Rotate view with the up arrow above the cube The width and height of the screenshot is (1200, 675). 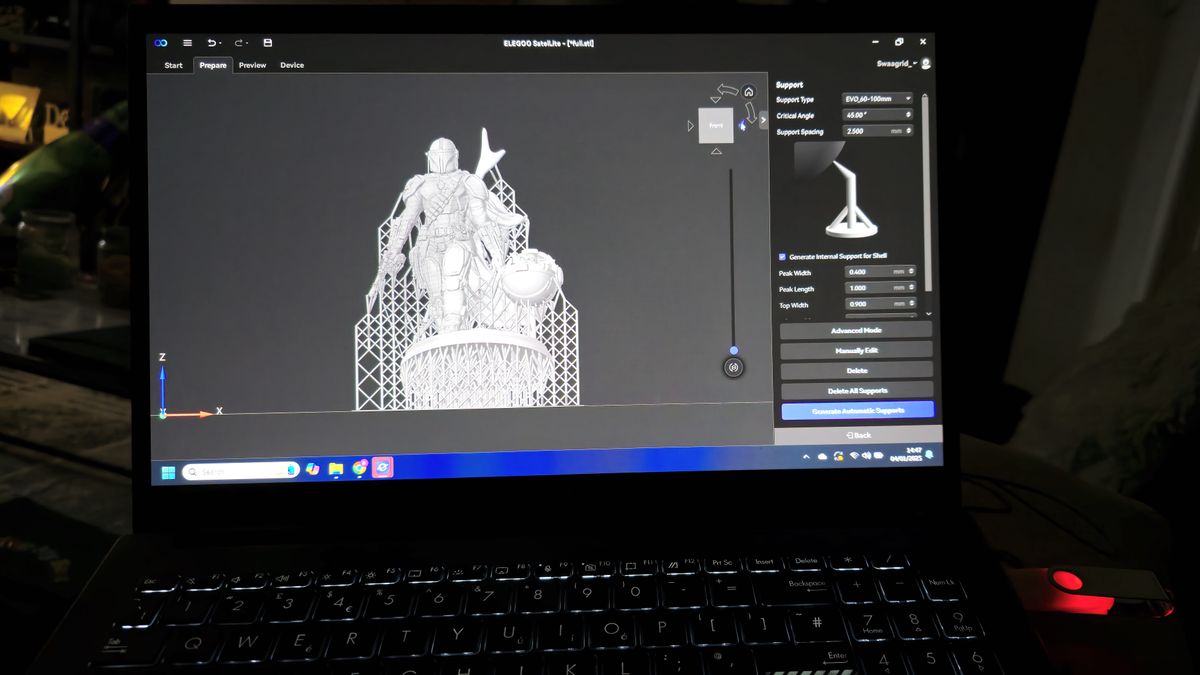tap(716, 99)
